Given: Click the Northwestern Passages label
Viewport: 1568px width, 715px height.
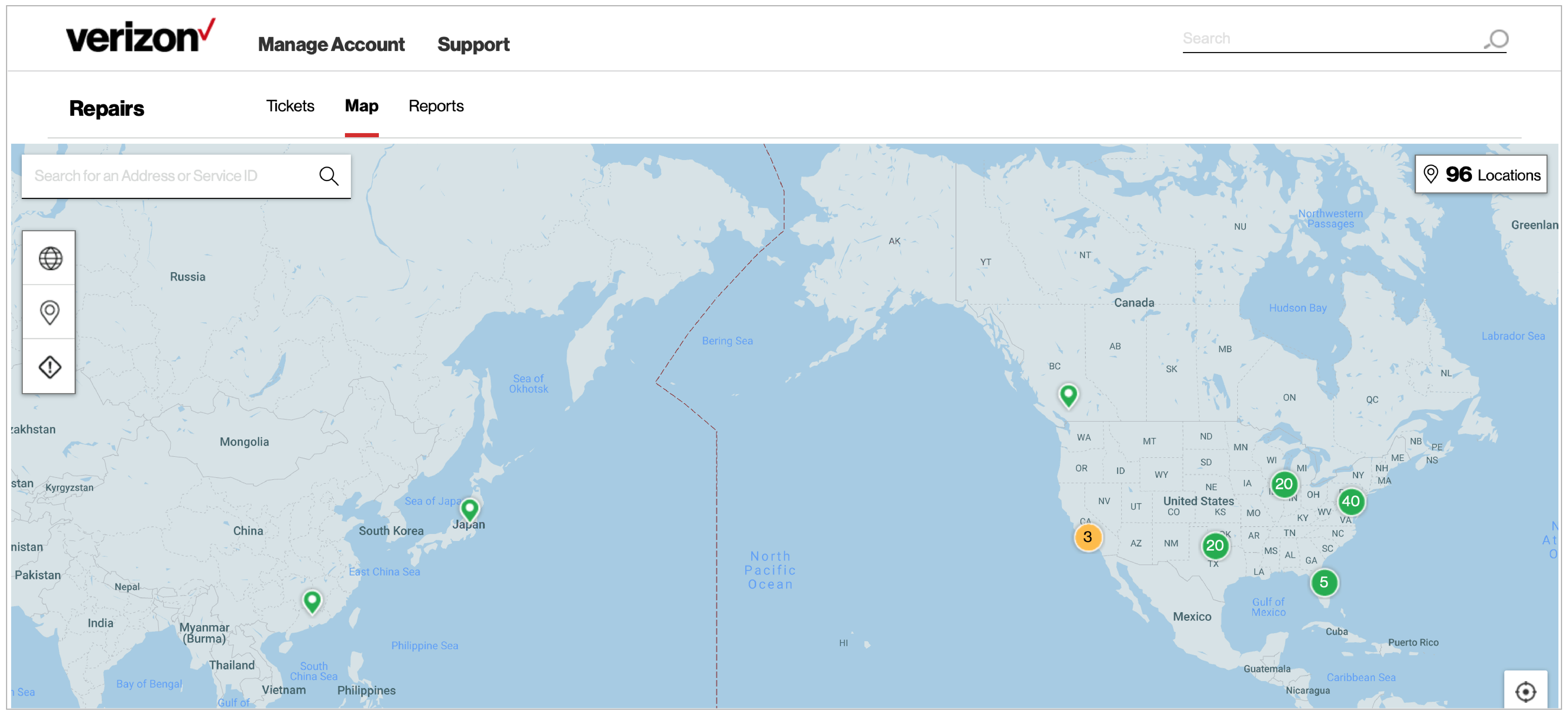Looking at the screenshot, I should coord(1330,219).
